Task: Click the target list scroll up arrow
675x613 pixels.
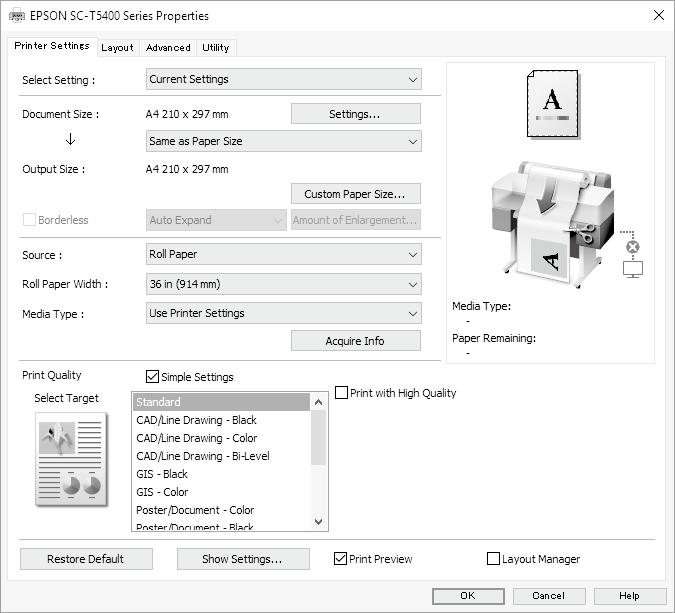Action: pos(319,402)
